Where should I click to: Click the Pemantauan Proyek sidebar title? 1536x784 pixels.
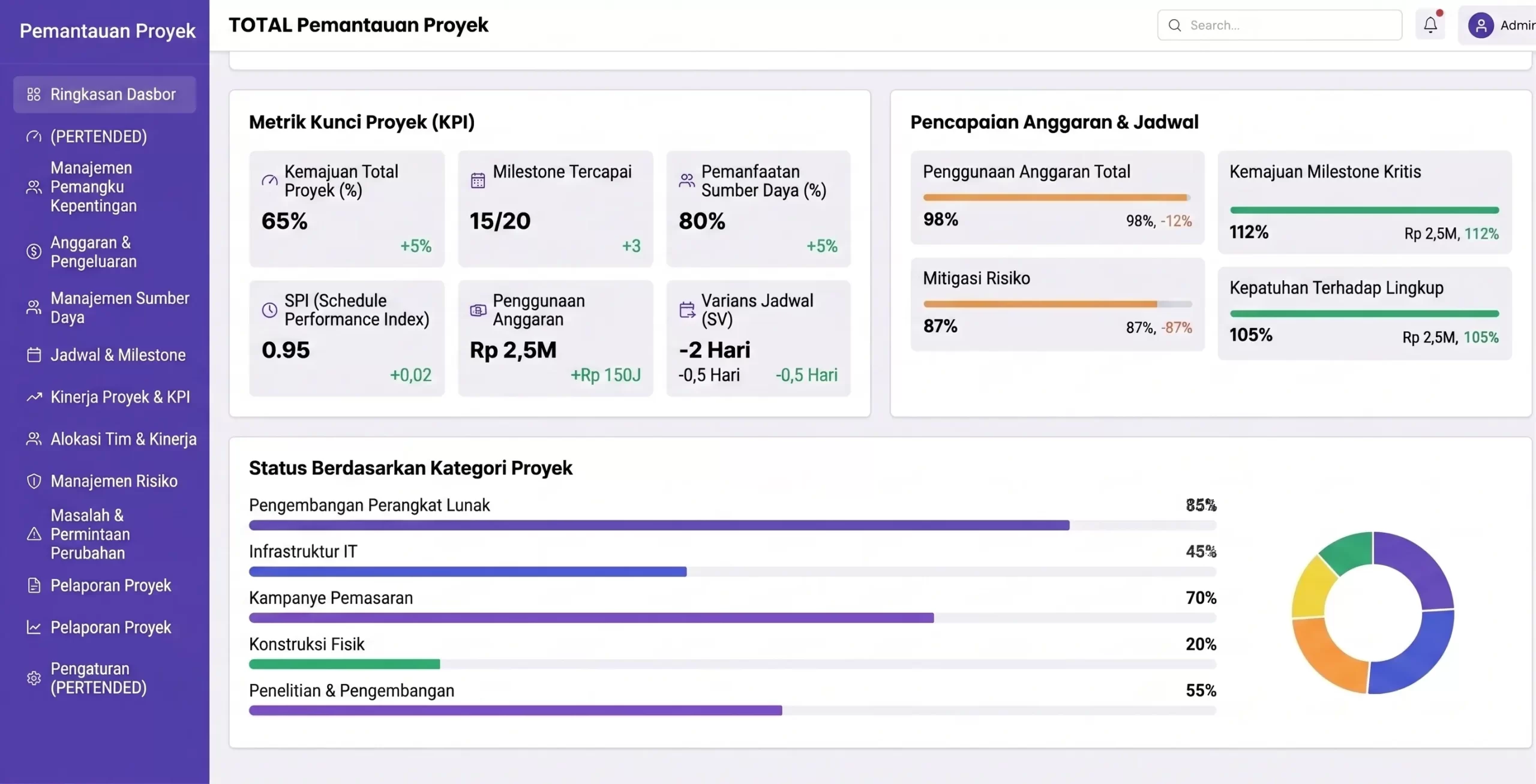pyautogui.click(x=107, y=31)
